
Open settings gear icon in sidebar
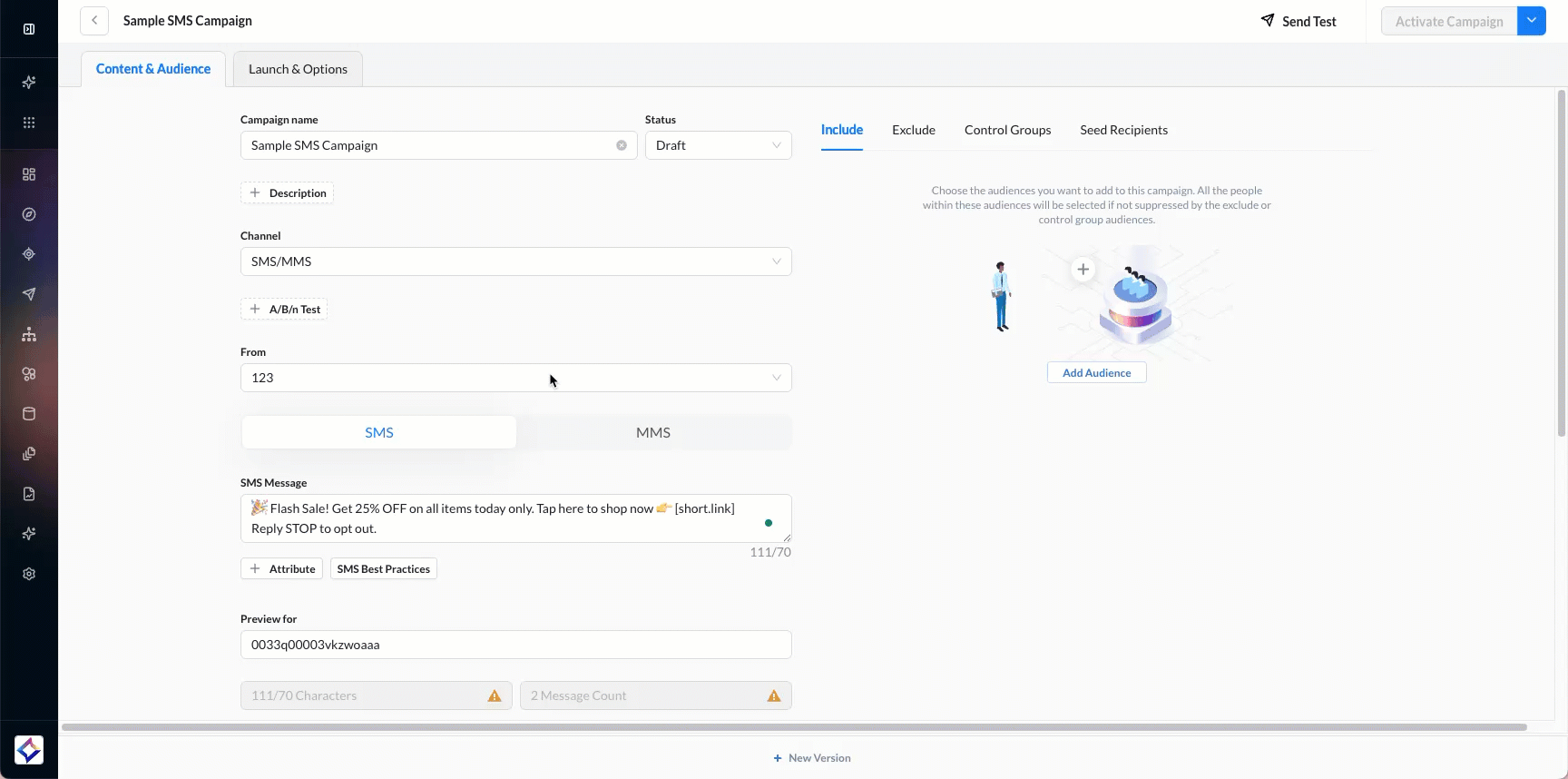point(29,574)
